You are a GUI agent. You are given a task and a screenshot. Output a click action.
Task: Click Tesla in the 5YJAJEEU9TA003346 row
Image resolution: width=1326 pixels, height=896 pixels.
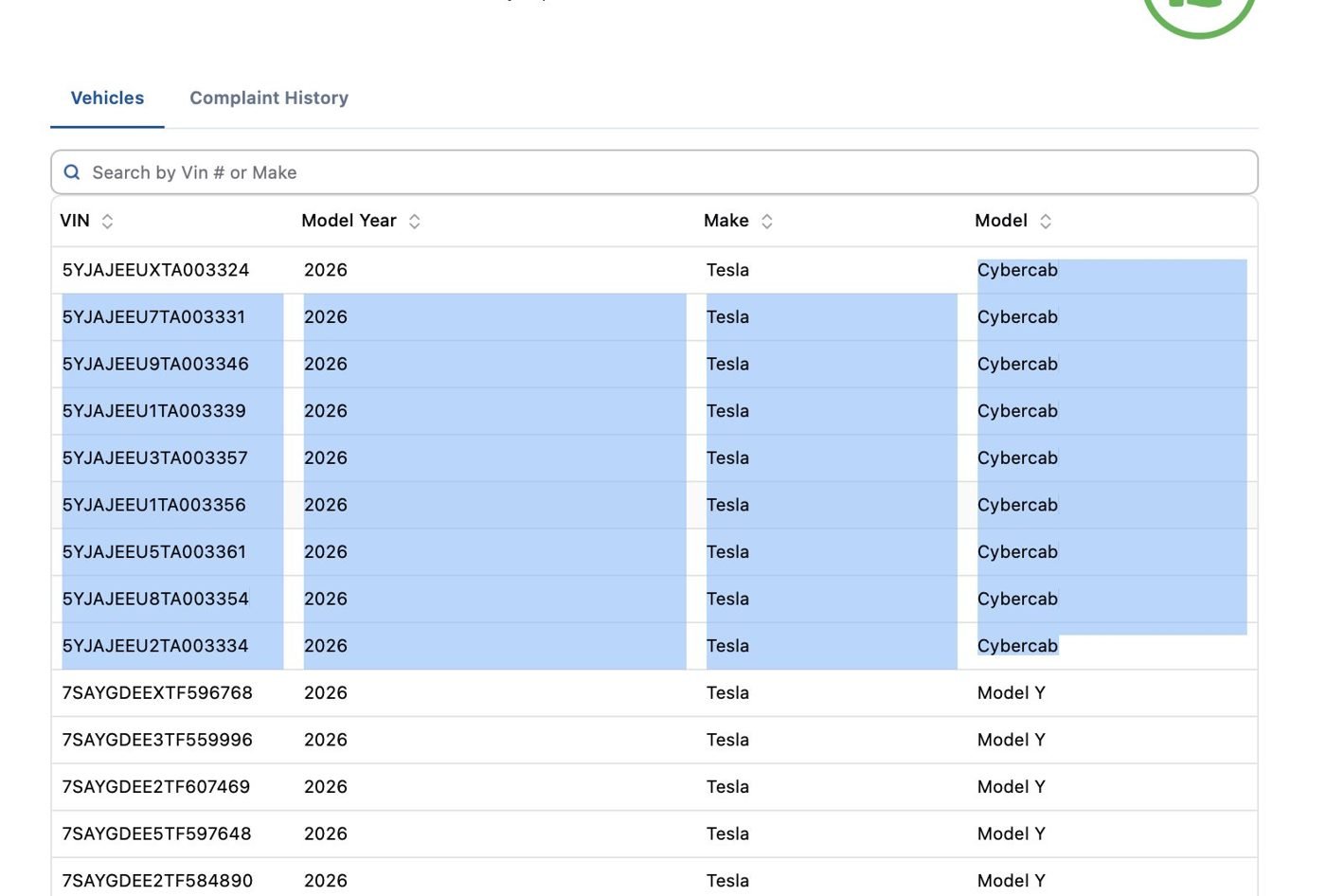point(727,364)
